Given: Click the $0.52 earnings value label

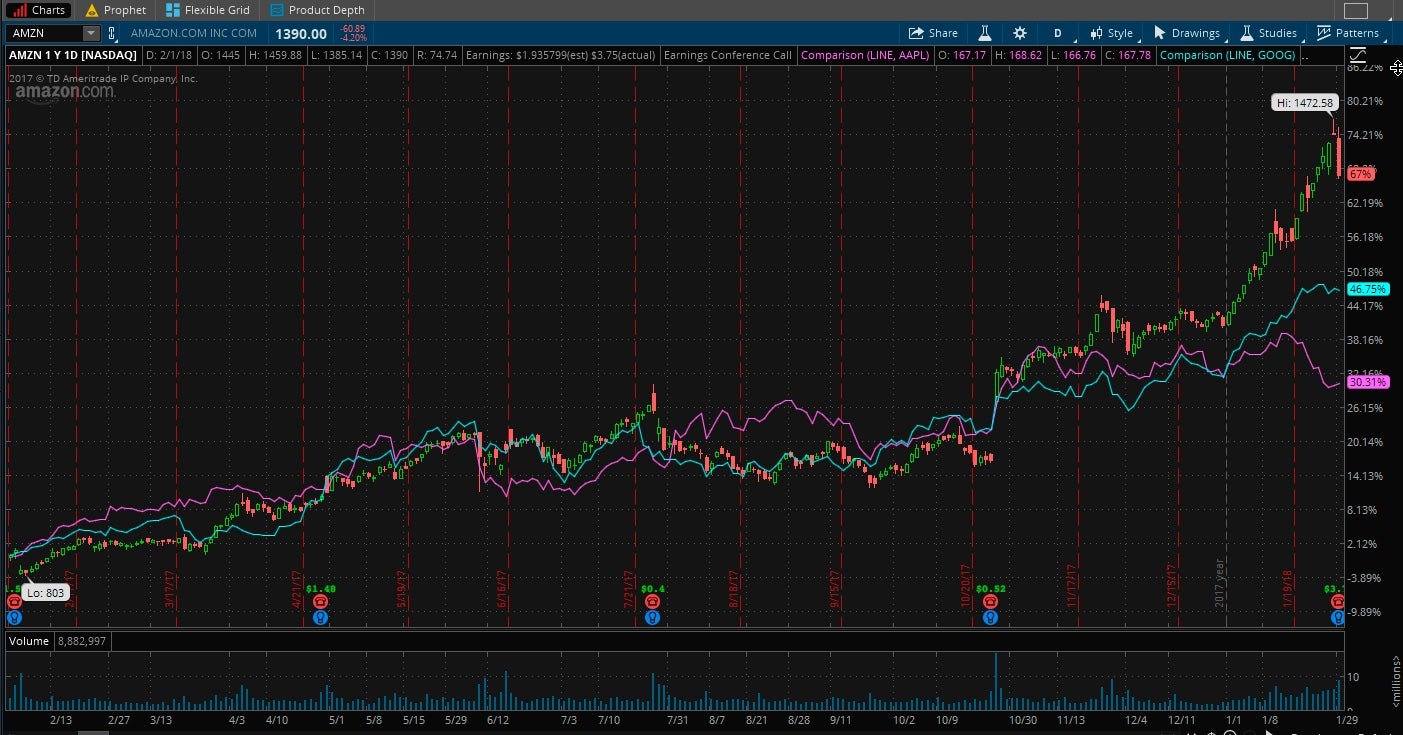Looking at the screenshot, I should pos(991,589).
